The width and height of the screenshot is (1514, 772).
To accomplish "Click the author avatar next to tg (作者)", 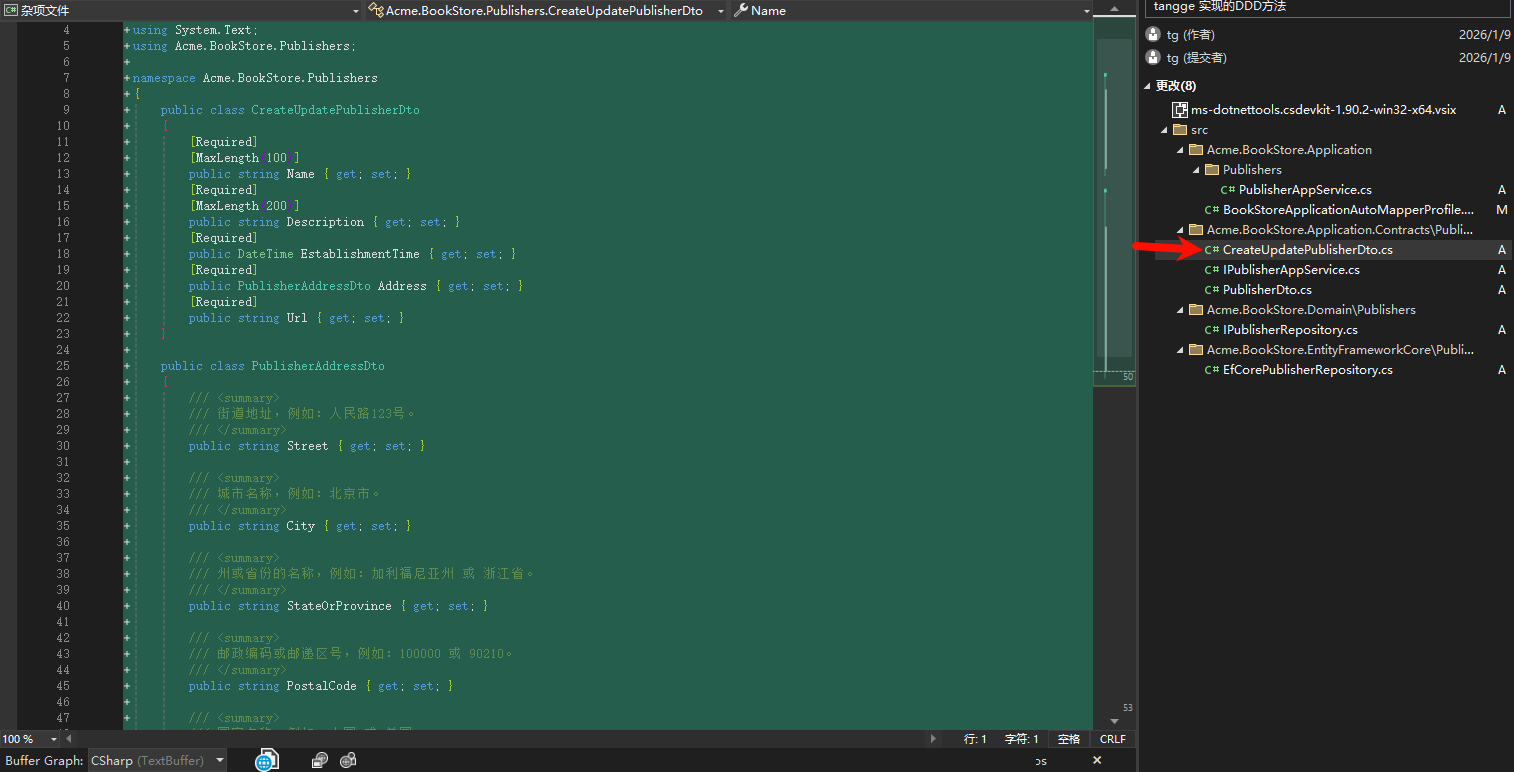I will (x=1153, y=35).
